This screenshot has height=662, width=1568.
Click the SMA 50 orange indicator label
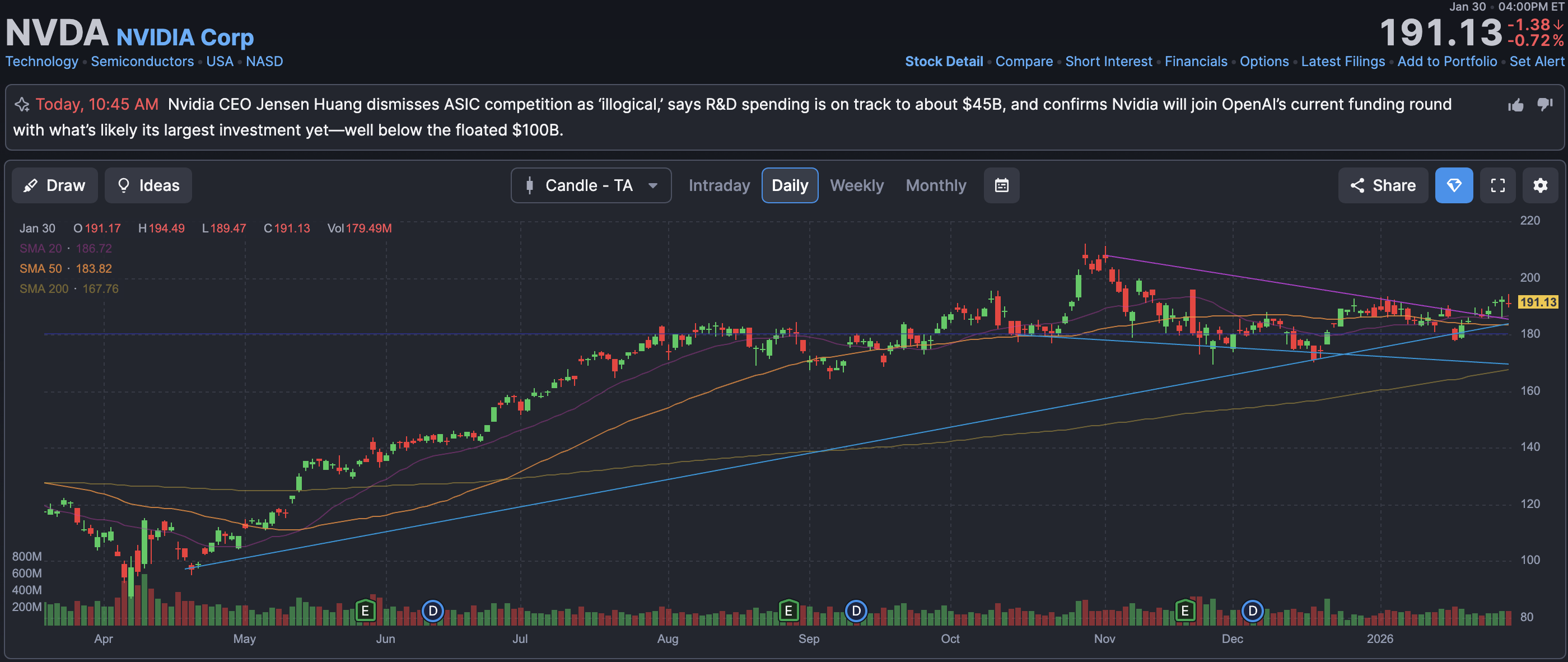pyautogui.click(x=41, y=269)
